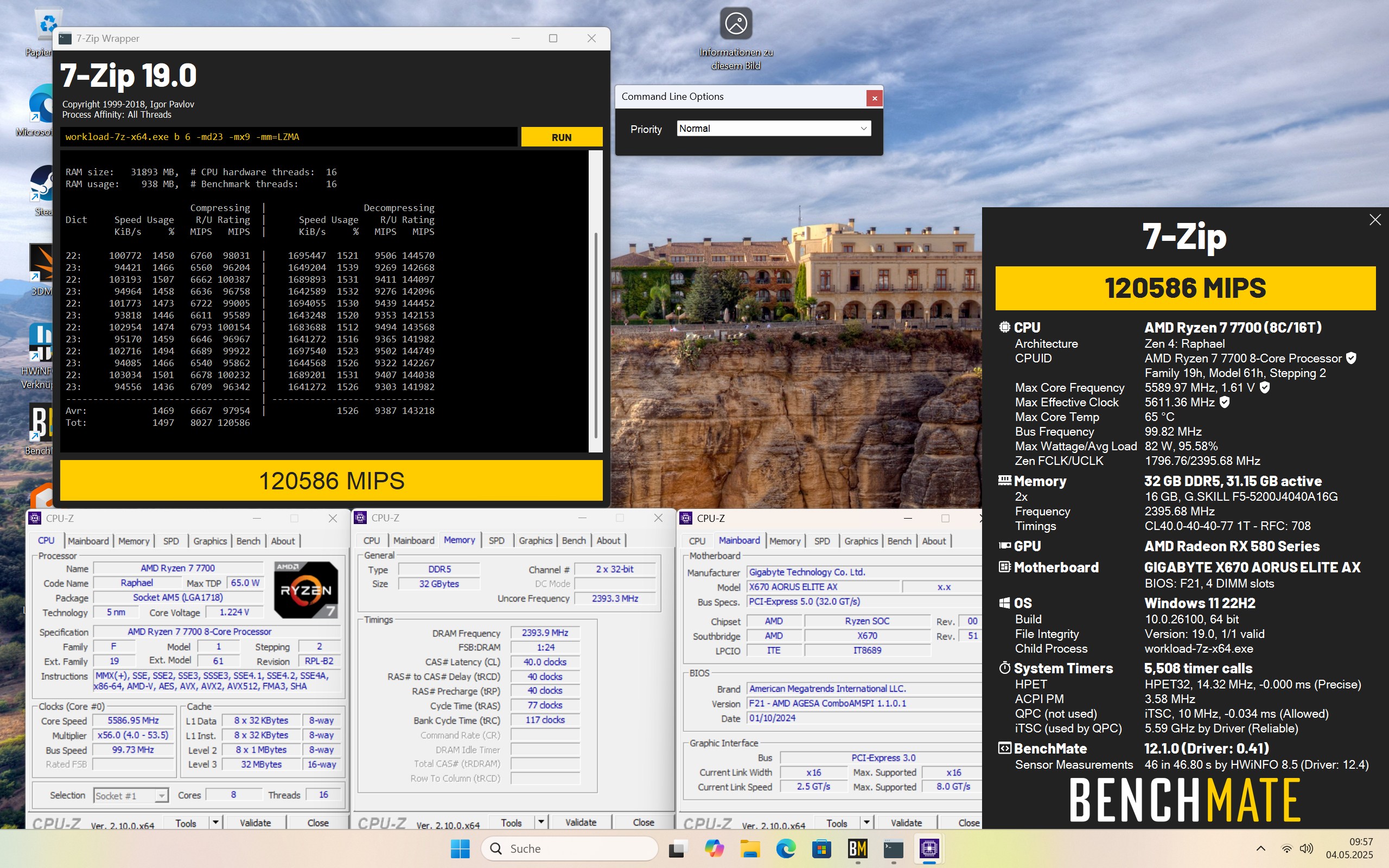Screen dimensions: 1389x868
Task: Open Copilot from the taskbar
Action: pos(714,848)
